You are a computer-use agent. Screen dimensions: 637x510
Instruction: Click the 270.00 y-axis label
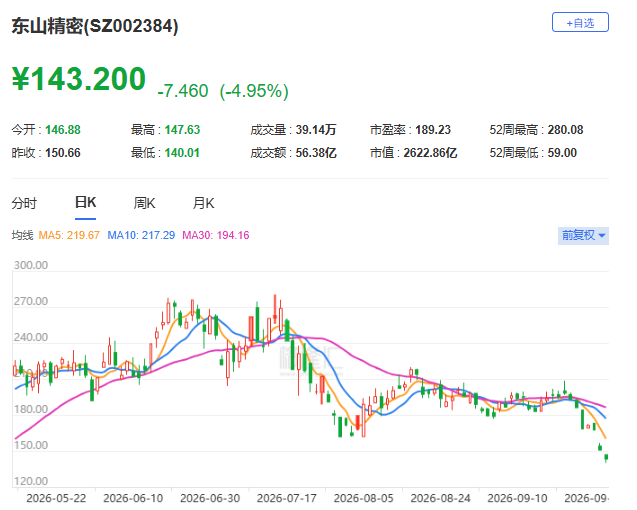pyautogui.click(x=31, y=301)
